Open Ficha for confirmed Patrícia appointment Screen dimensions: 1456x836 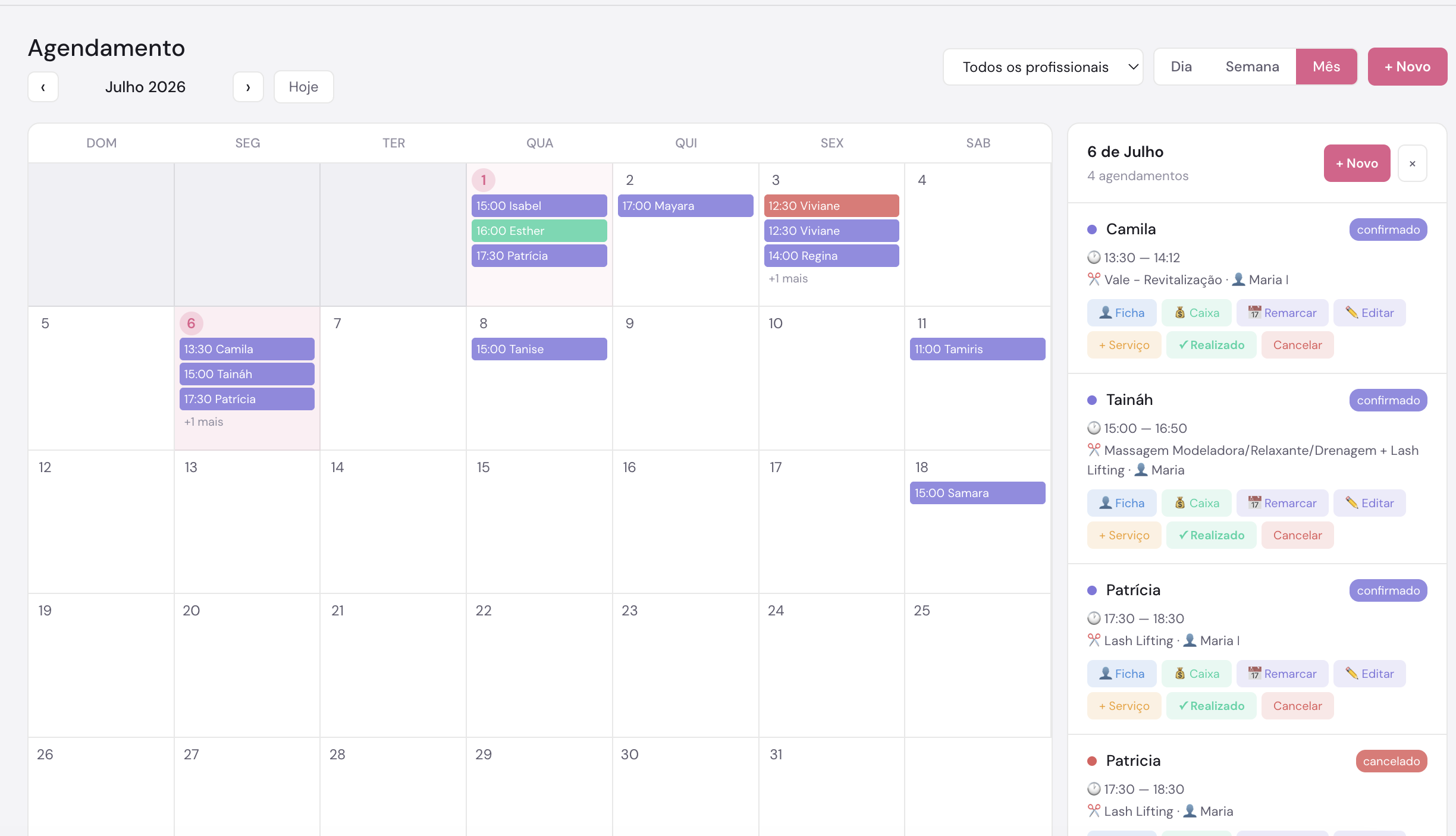pos(1122,674)
